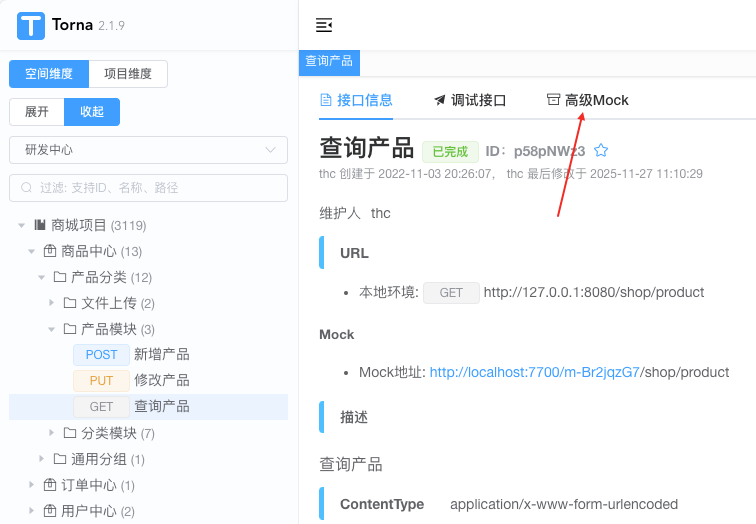This screenshot has height=524, width=756.
Task: Expand the 分类模块 tree node arrow
Action: [x=52, y=433]
